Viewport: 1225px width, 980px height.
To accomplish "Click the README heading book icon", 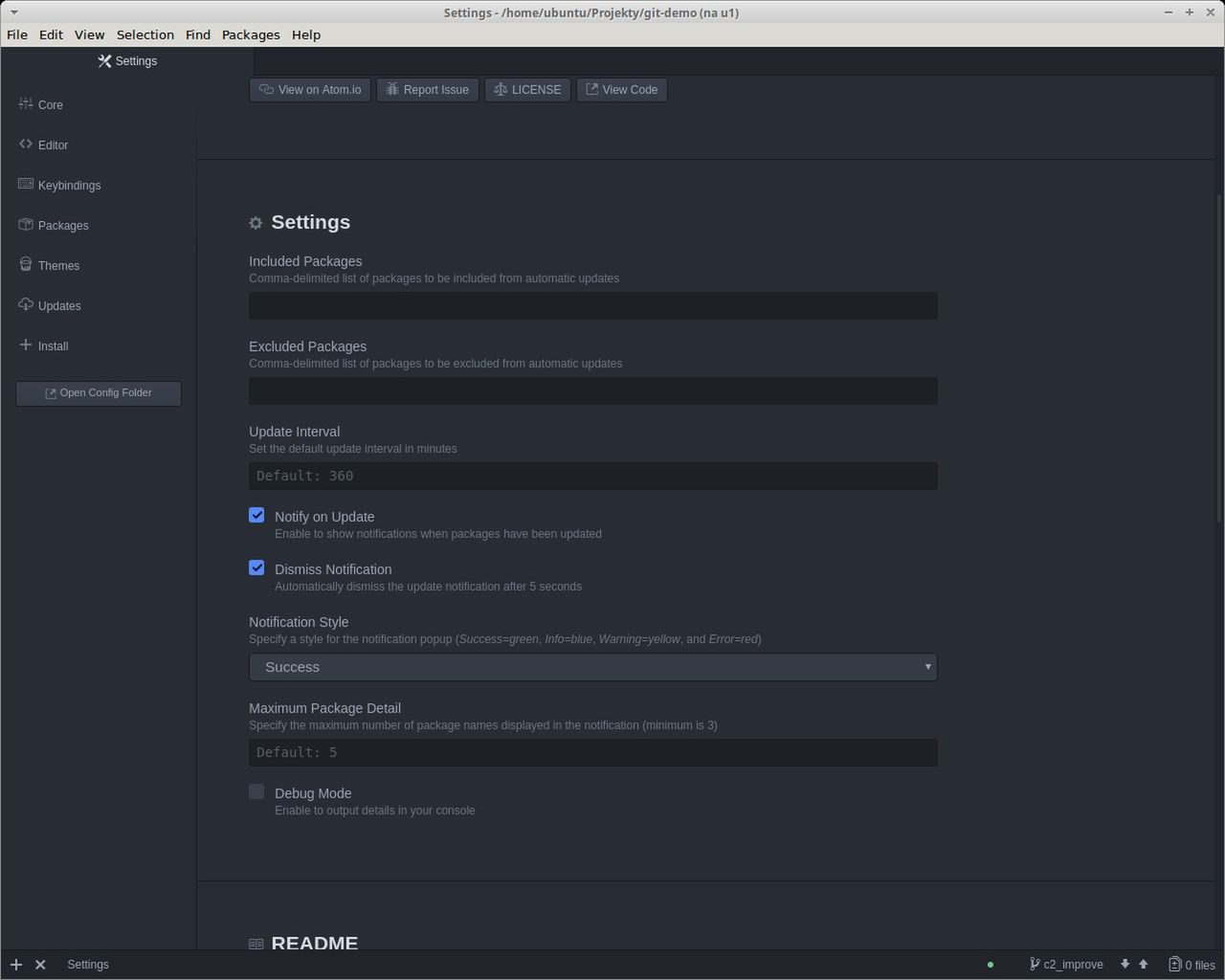I will (x=256, y=944).
